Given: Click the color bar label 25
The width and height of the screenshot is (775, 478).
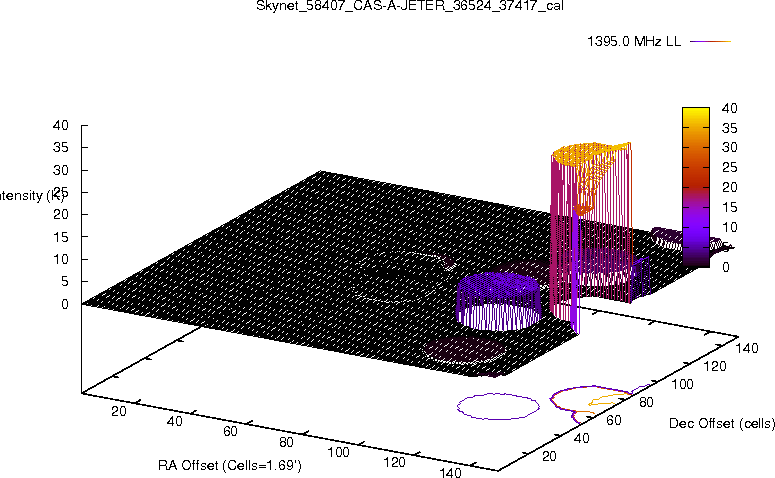Looking at the screenshot, I should coord(730,168).
